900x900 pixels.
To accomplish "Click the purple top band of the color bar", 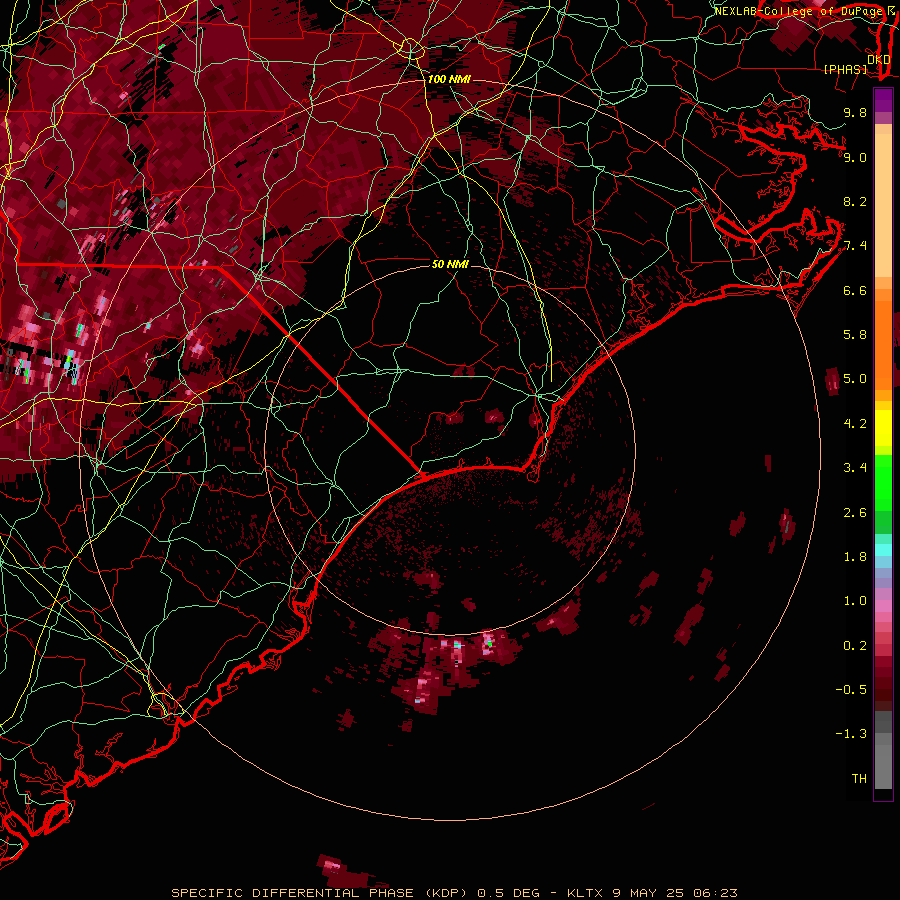I will 883,100.
